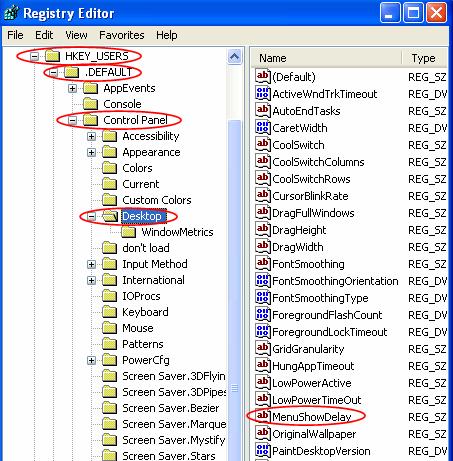Select the GridGranularity value

[308, 349]
